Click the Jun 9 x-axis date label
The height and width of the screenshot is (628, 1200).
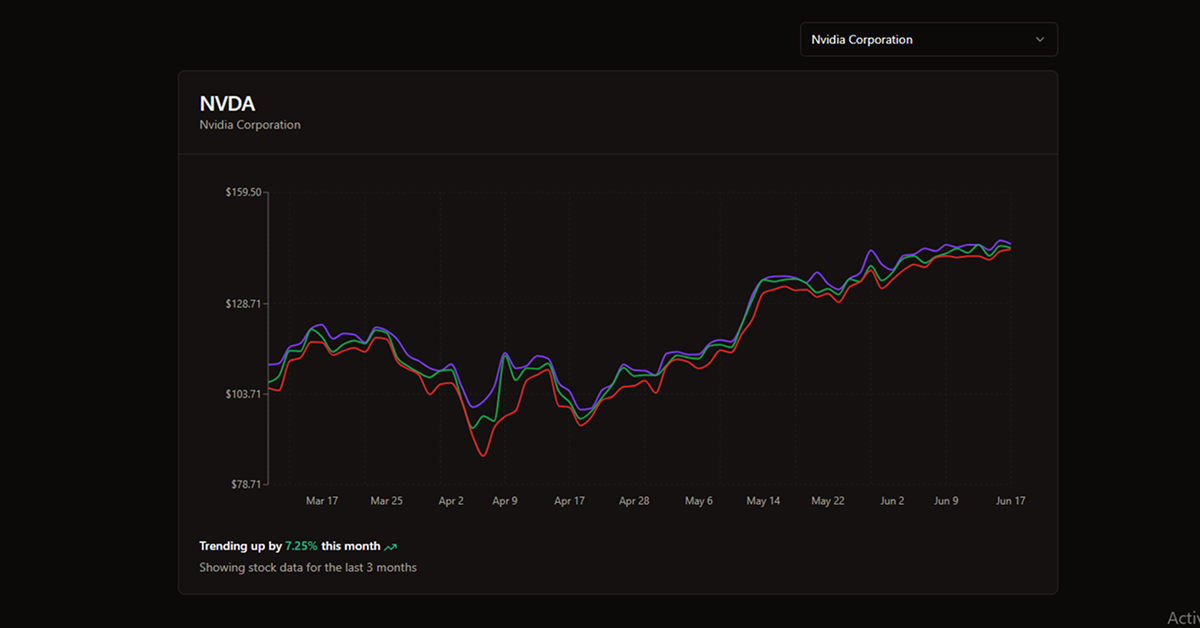[x=946, y=501]
